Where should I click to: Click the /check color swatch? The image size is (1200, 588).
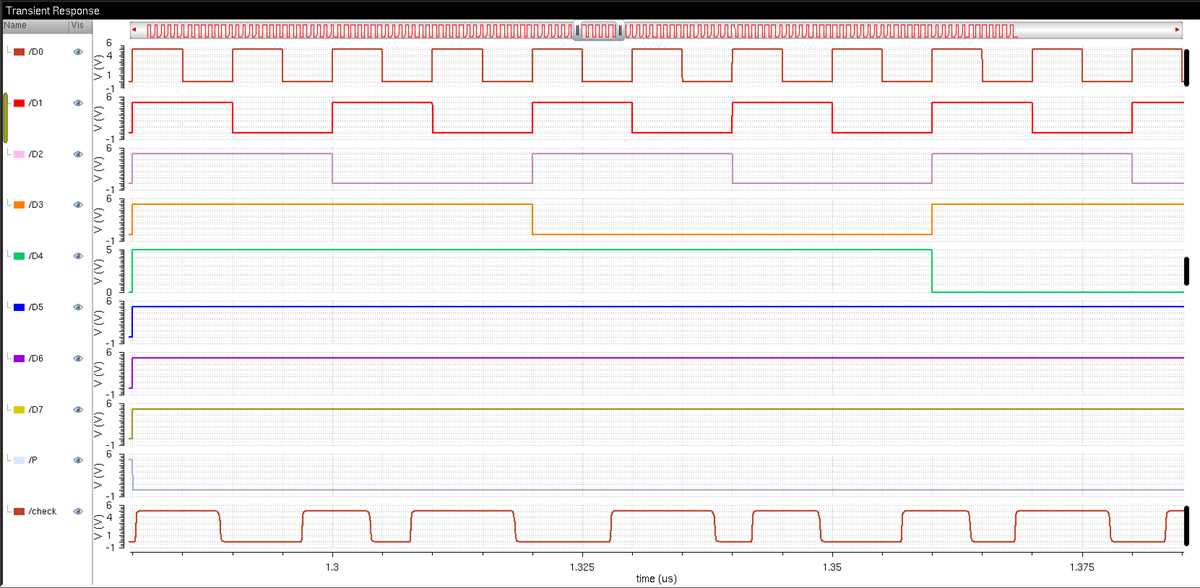coord(19,511)
